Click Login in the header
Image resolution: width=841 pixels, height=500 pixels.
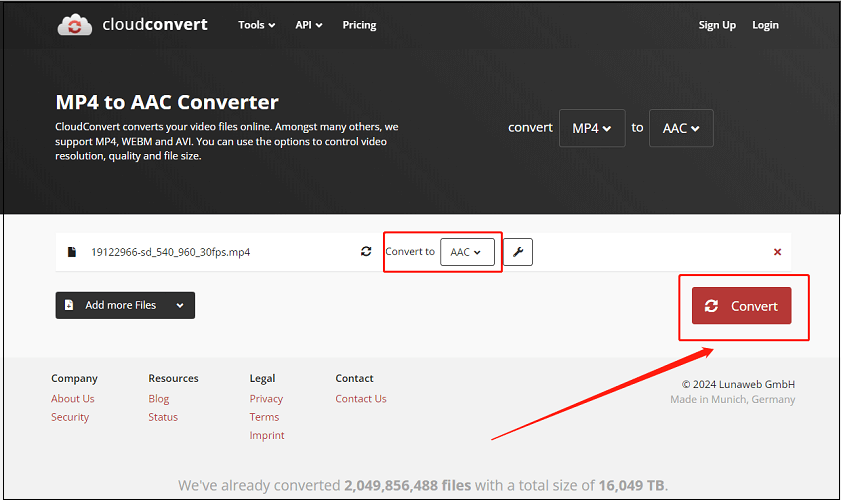click(765, 25)
